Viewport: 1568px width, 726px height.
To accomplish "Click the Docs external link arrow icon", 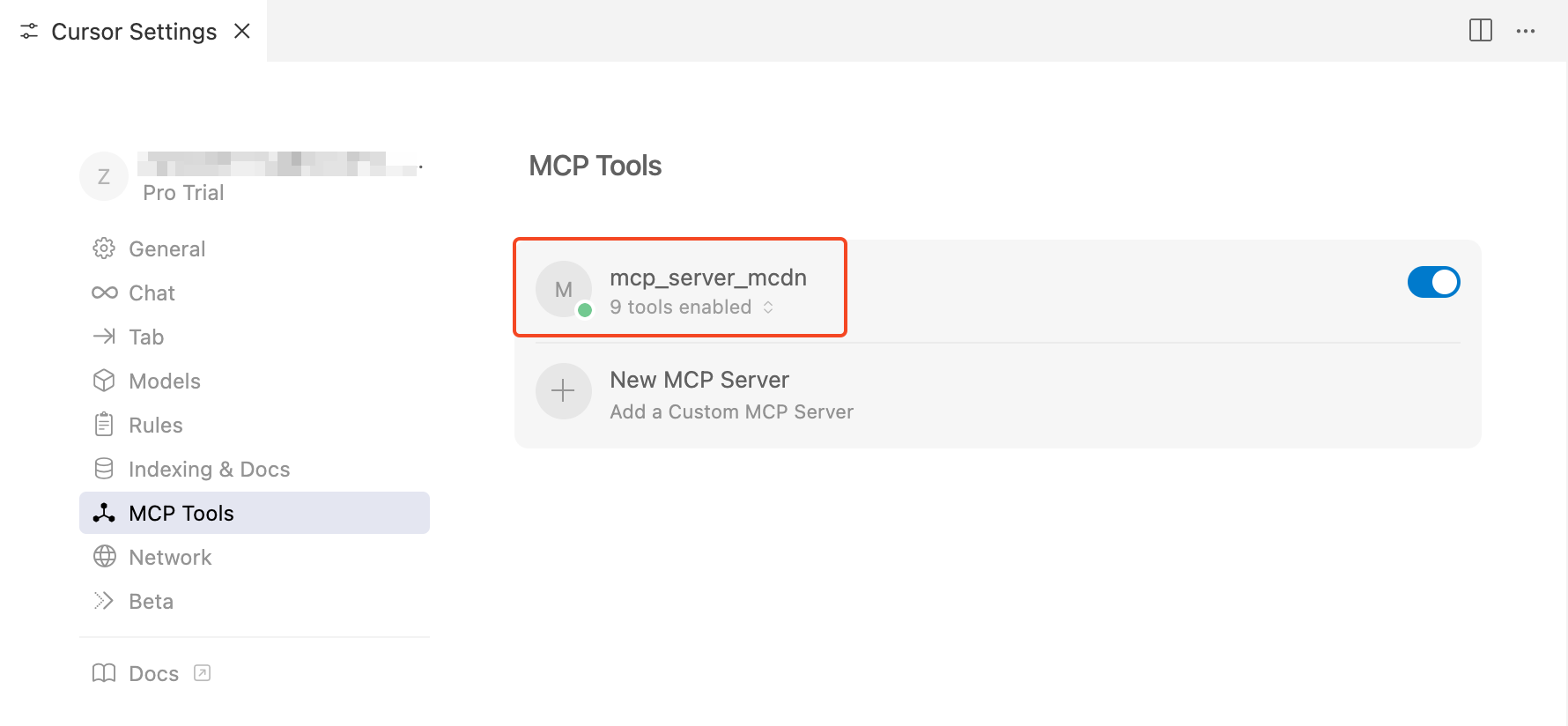I will 203,673.
